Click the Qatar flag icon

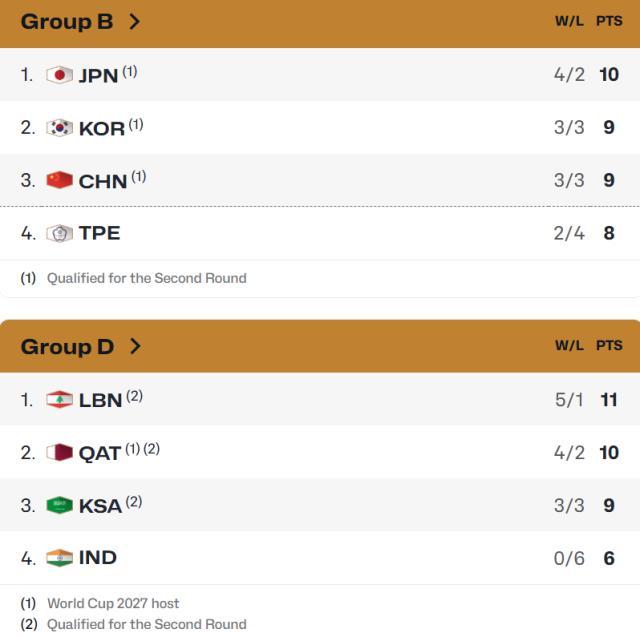click(60, 453)
